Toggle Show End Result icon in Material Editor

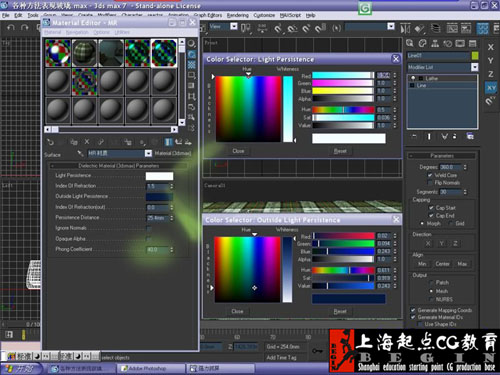pyautogui.click(x=169, y=142)
